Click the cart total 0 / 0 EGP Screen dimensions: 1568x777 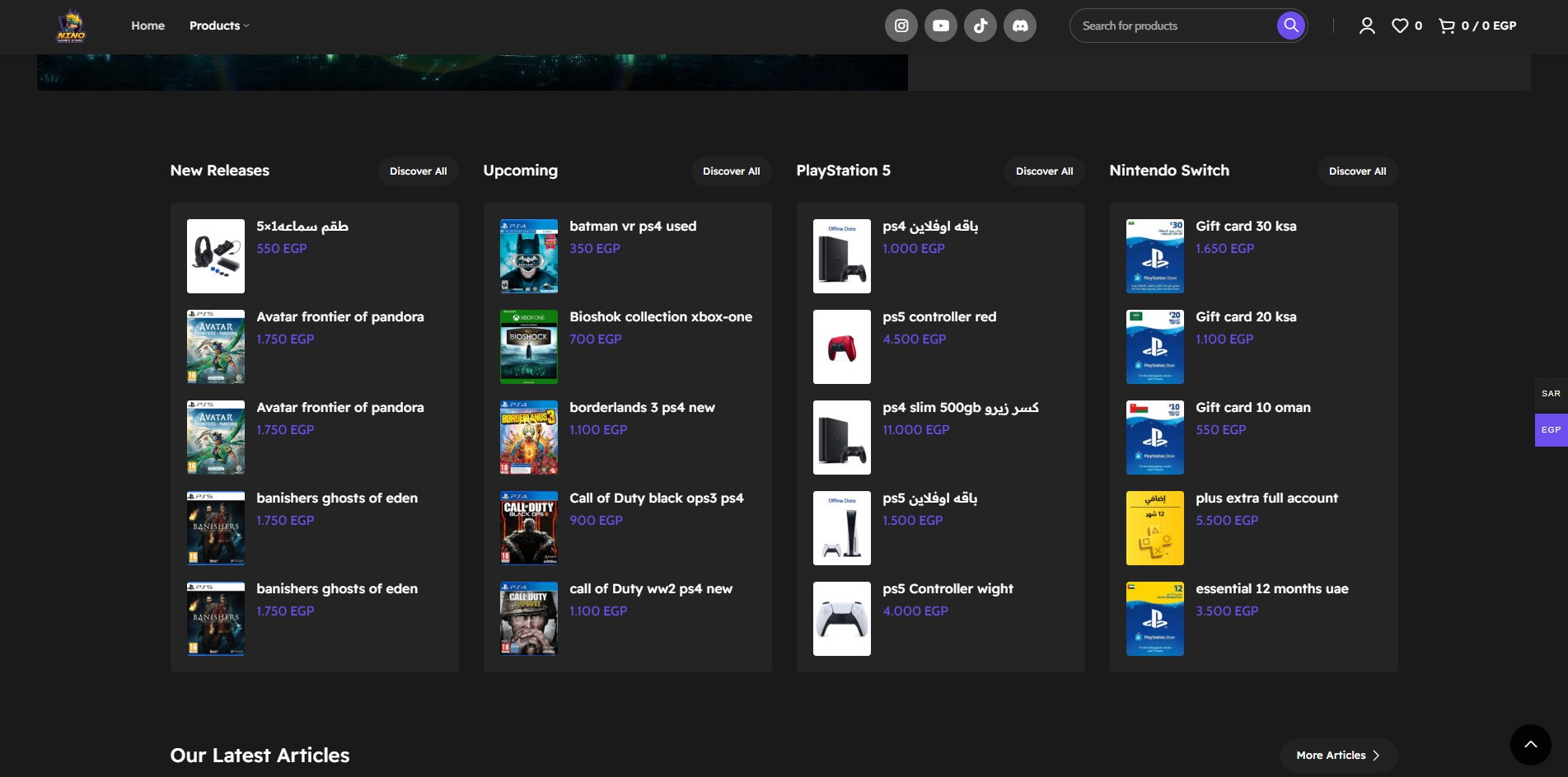click(1489, 26)
